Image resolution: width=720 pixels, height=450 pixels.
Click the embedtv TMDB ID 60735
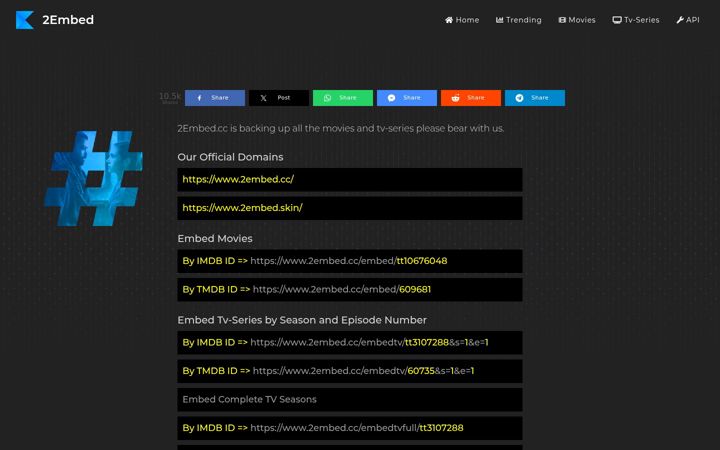click(x=421, y=371)
